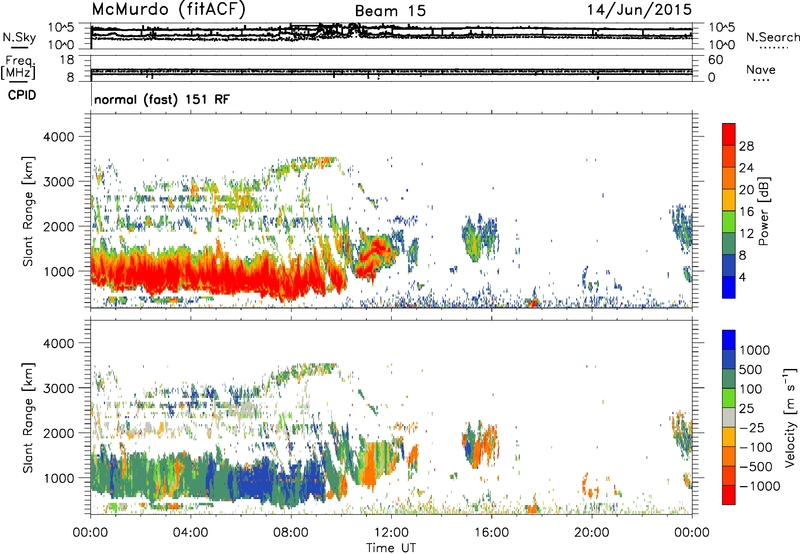Click the "16:00" time axis label
The height and width of the screenshot is (554, 800).
(x=491, y=533)
